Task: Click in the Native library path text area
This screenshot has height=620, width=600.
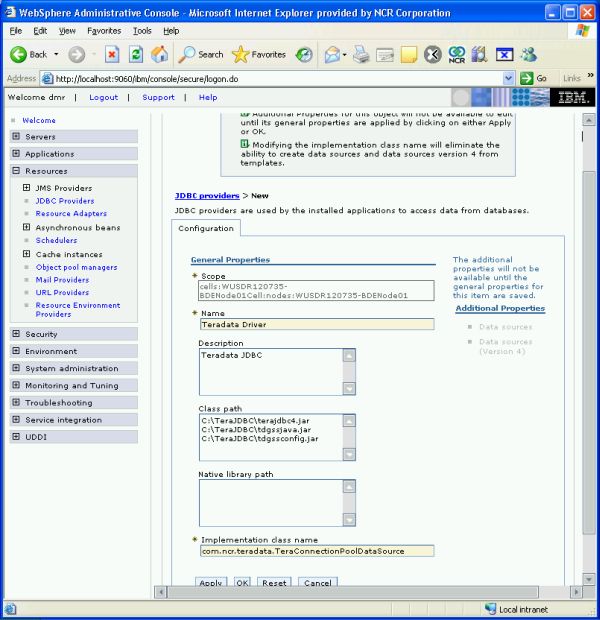Action: tap(271, 503)
